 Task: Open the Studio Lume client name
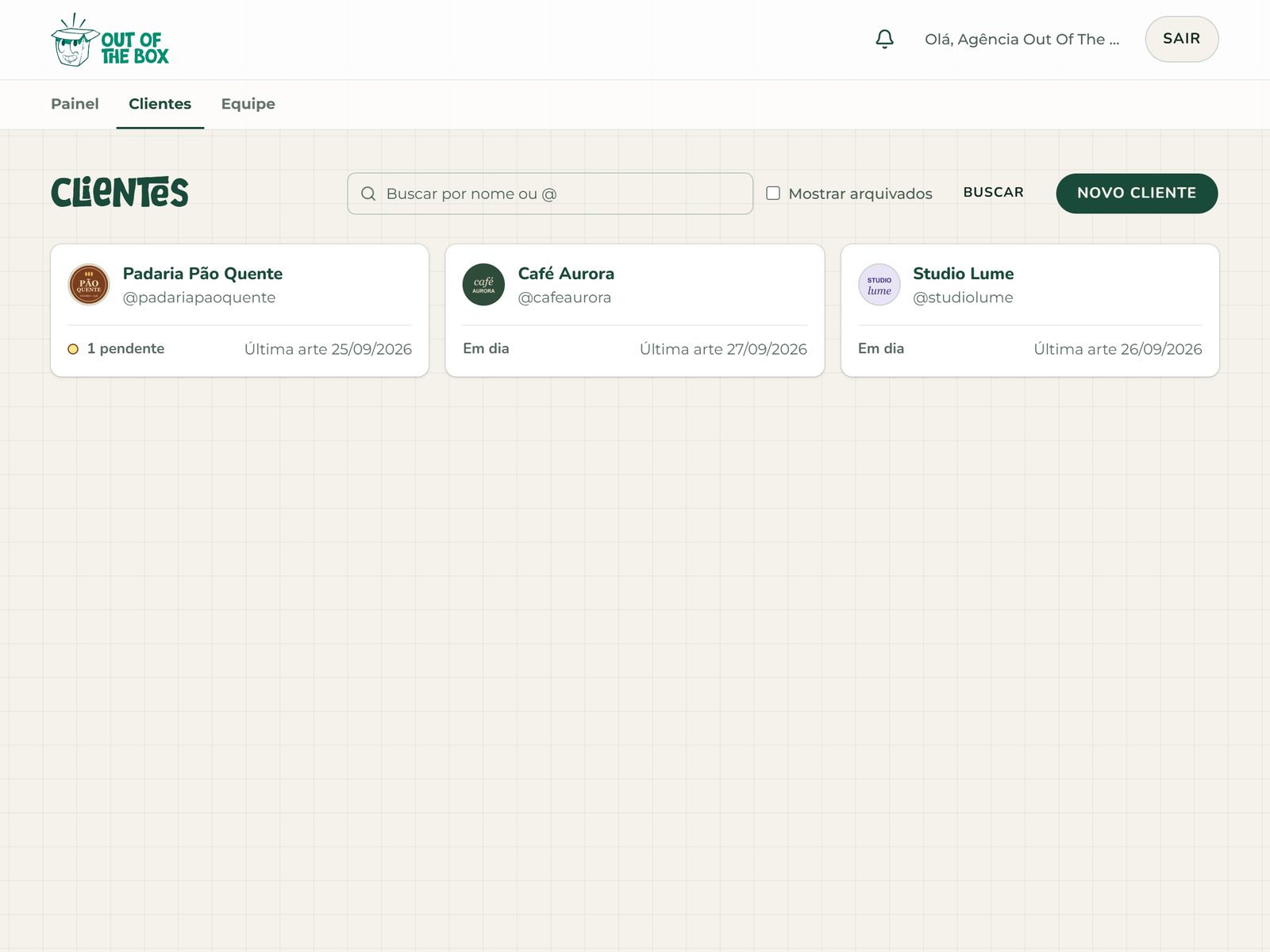963,274
